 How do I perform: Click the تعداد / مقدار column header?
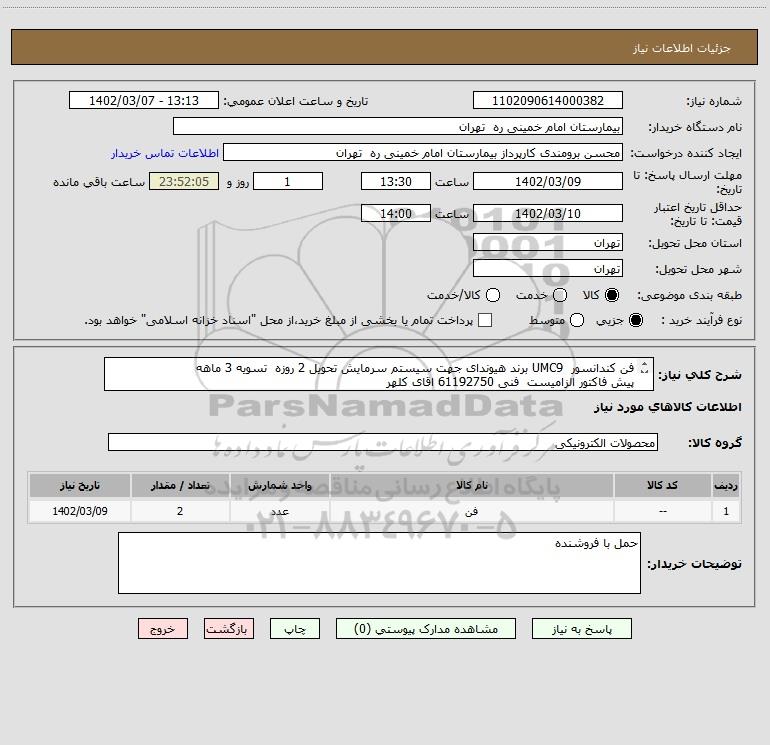point(180,485)
